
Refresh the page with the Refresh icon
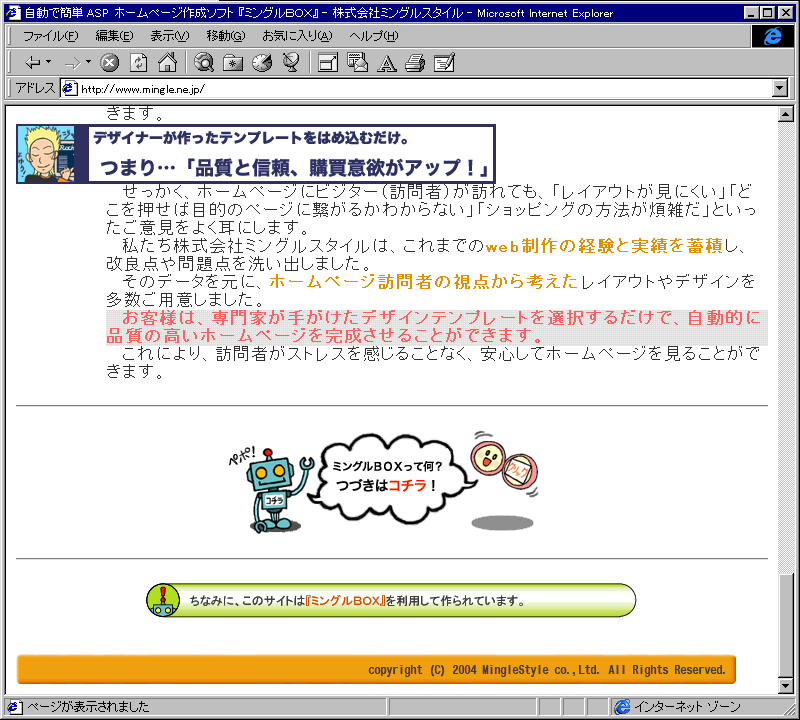point(139,63)
